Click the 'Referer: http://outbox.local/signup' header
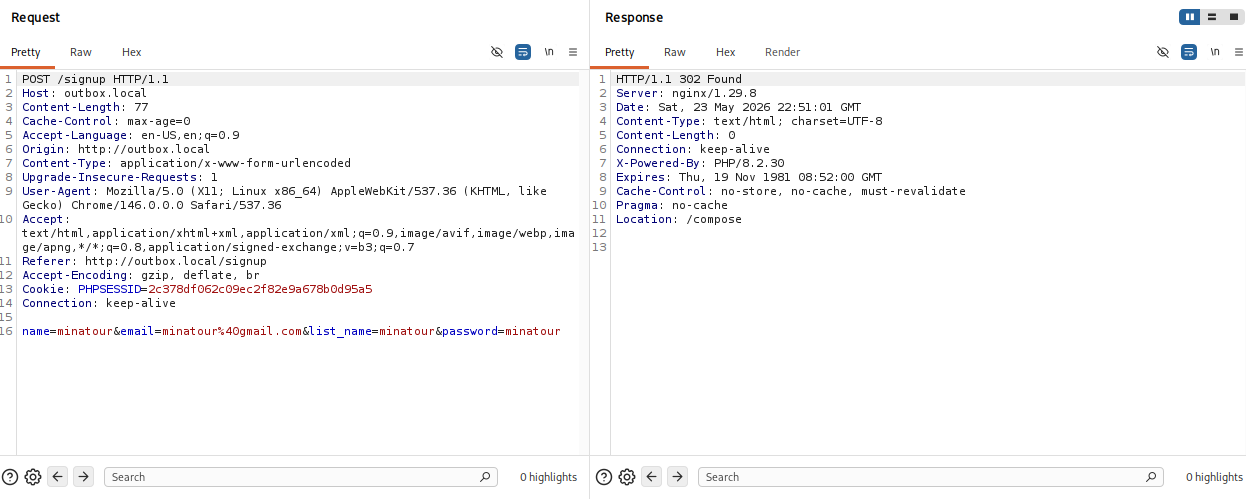The height and width of the screenshot is (499, 1246). pyautogui.click(x=144, y=261)
